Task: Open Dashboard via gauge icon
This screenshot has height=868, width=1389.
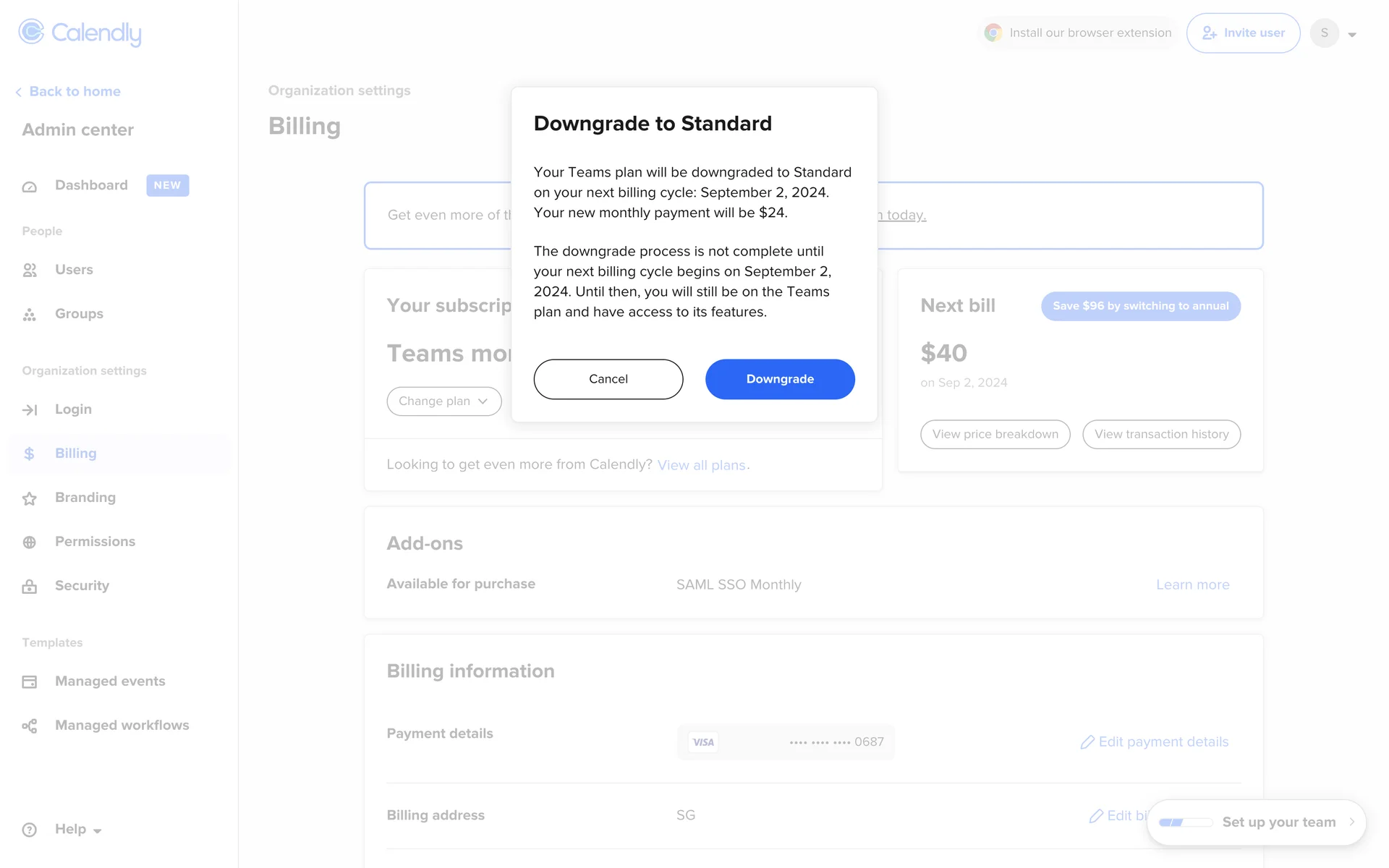Action: coord(30,187)
